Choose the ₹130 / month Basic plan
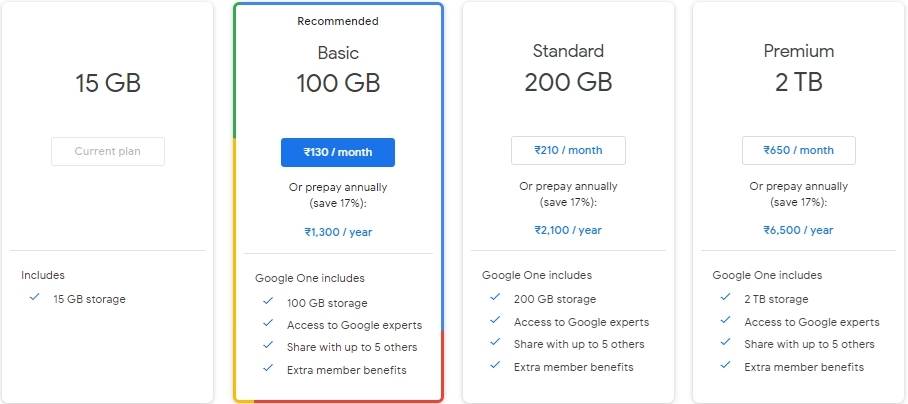This screenshot has width=908, height=404. click(338, 152)
